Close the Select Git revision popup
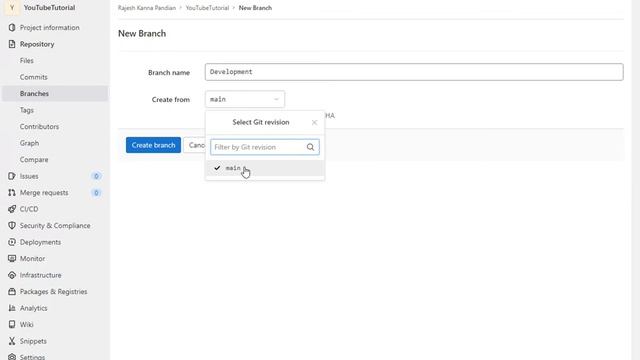The width and height of the screenshot is (640, 360). point(314,122)
